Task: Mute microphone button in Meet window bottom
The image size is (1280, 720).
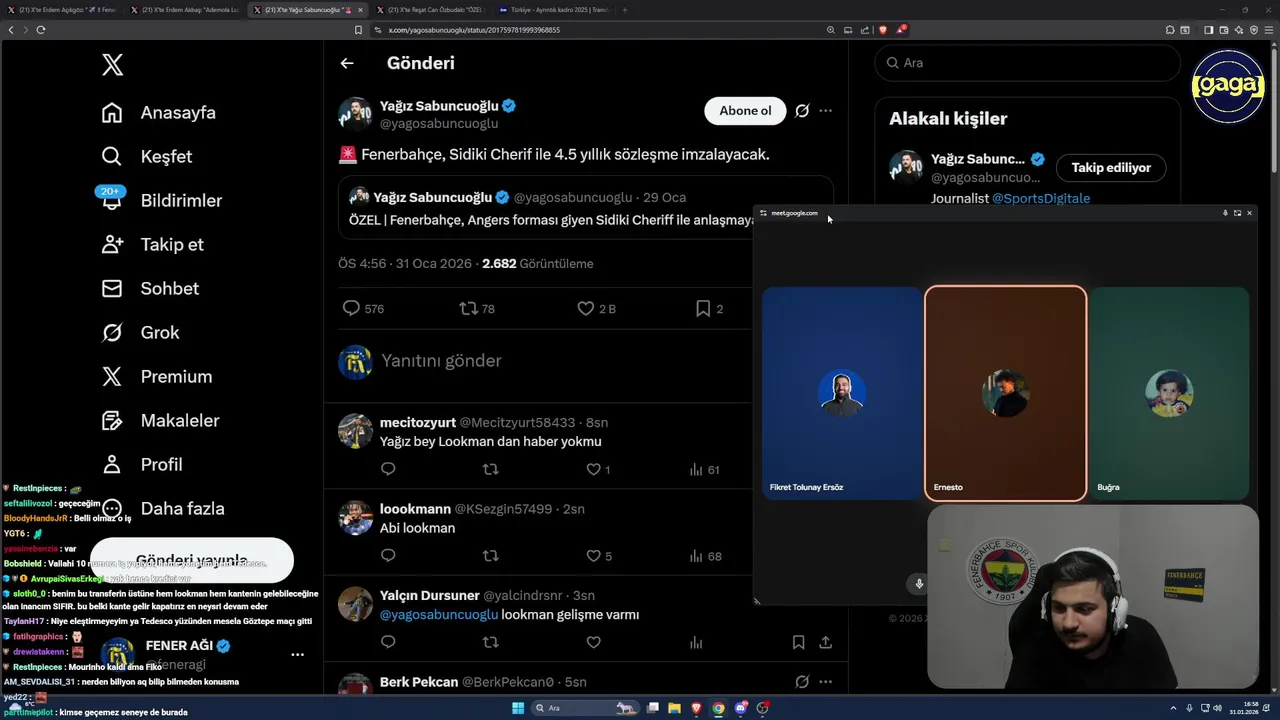Action: 919,584
